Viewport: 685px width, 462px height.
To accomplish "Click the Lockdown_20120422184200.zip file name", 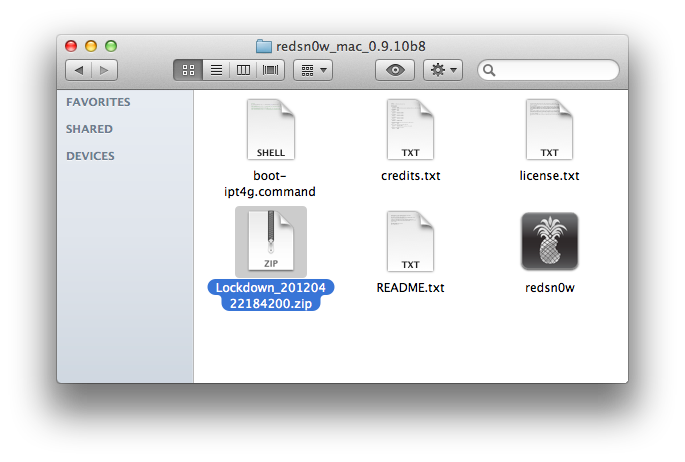I will (x=271, y=295).
